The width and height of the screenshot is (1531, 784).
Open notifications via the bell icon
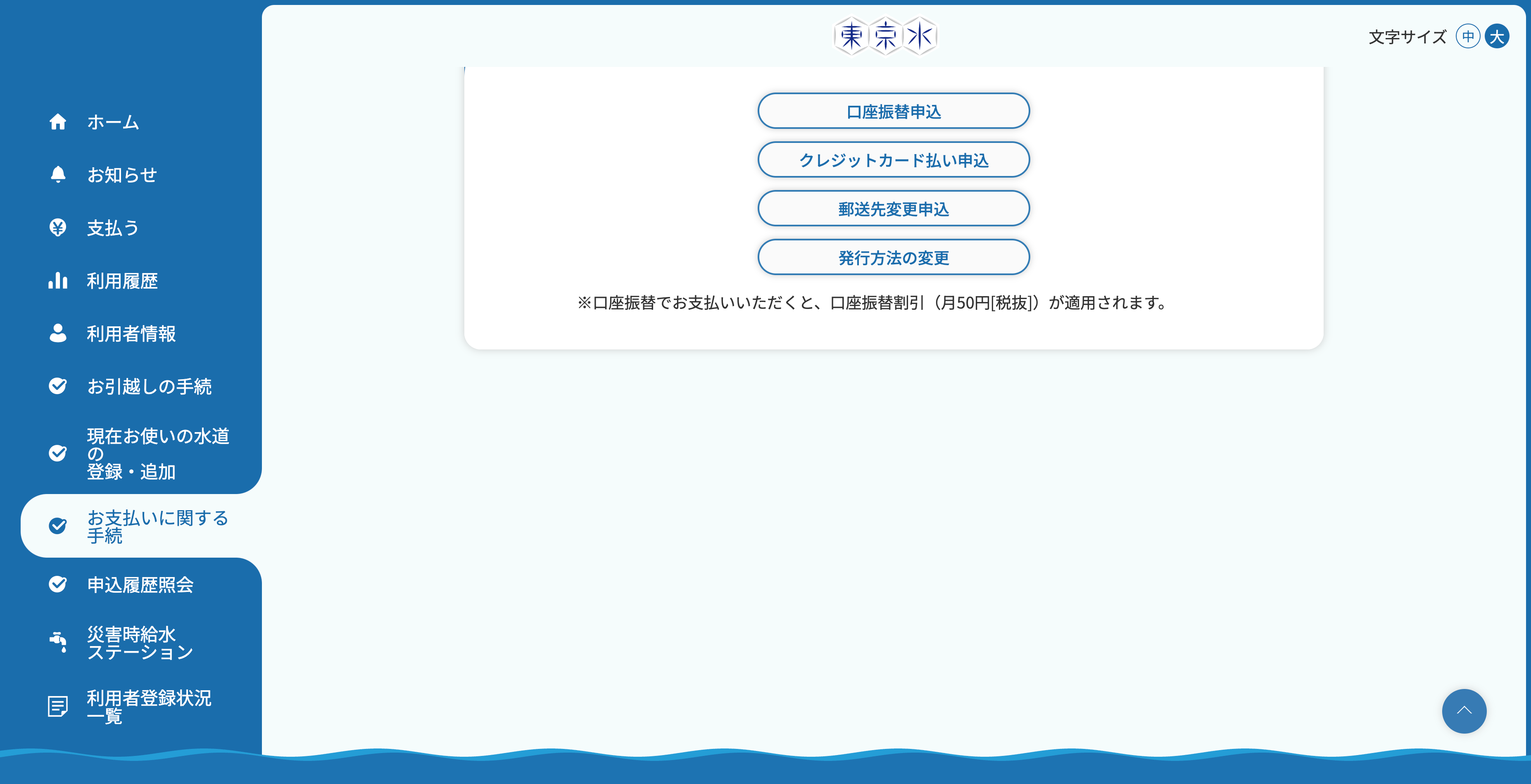58,175
